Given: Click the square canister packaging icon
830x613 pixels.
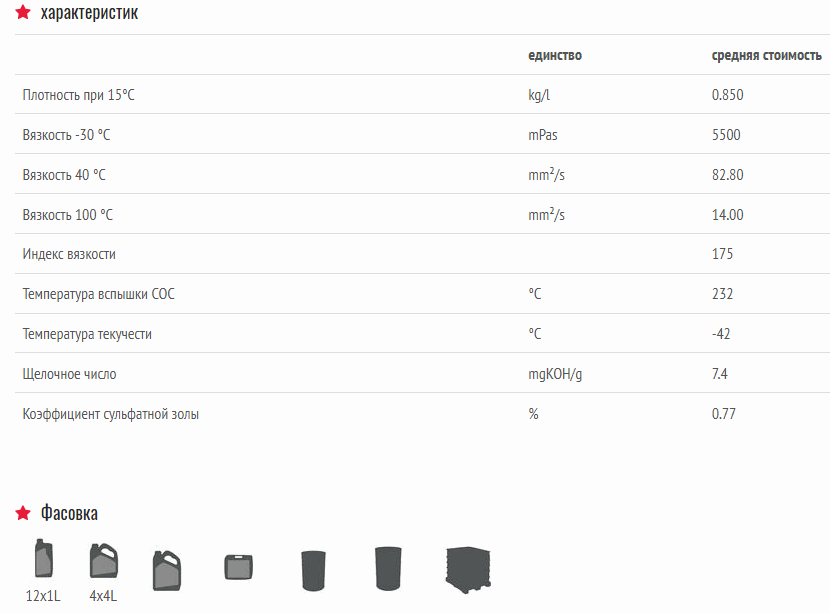Looking at the screenshot, I should 239,567.
